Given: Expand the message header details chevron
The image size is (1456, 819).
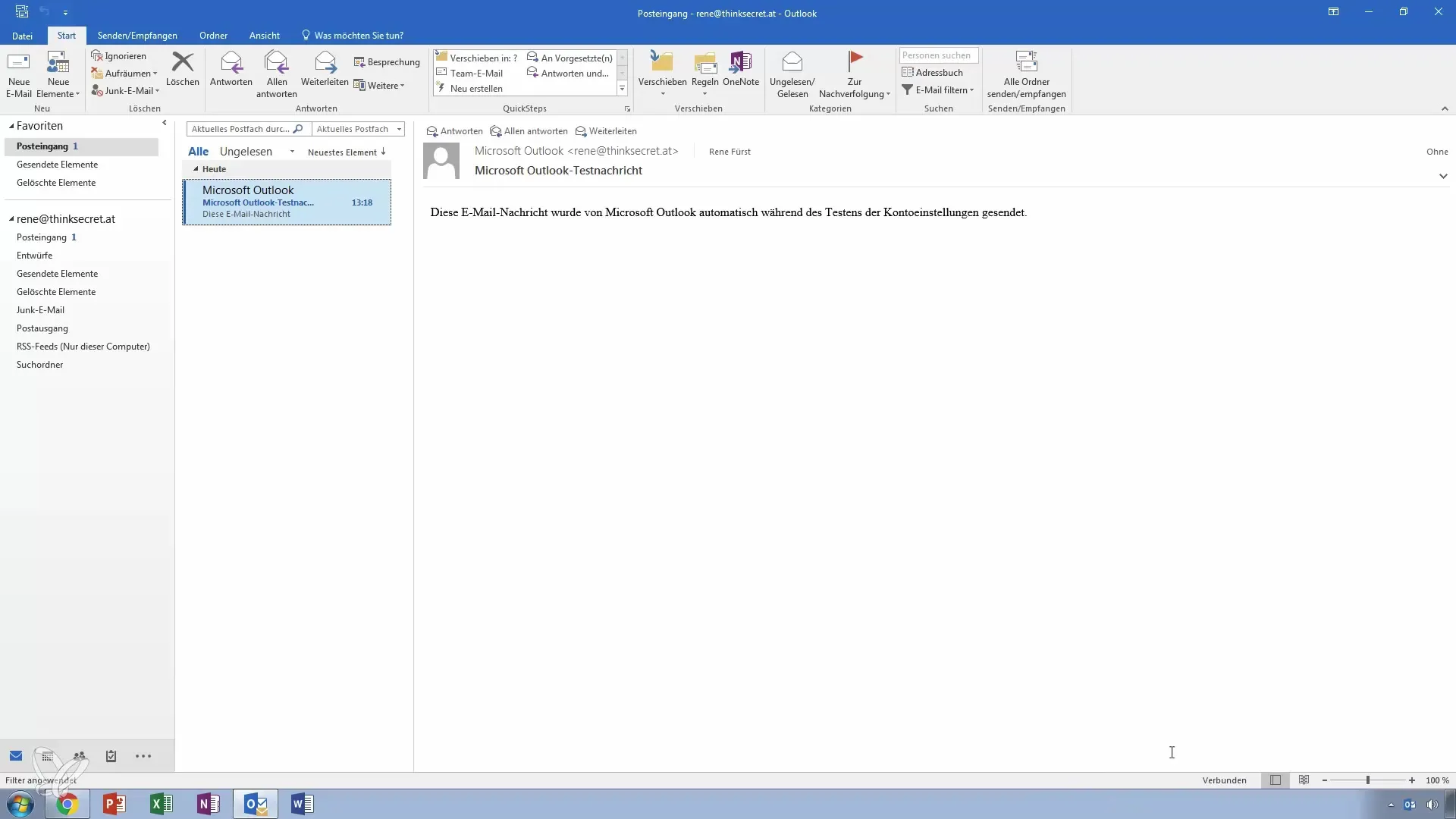Looking at the screenshot, I should point(1443,176).
